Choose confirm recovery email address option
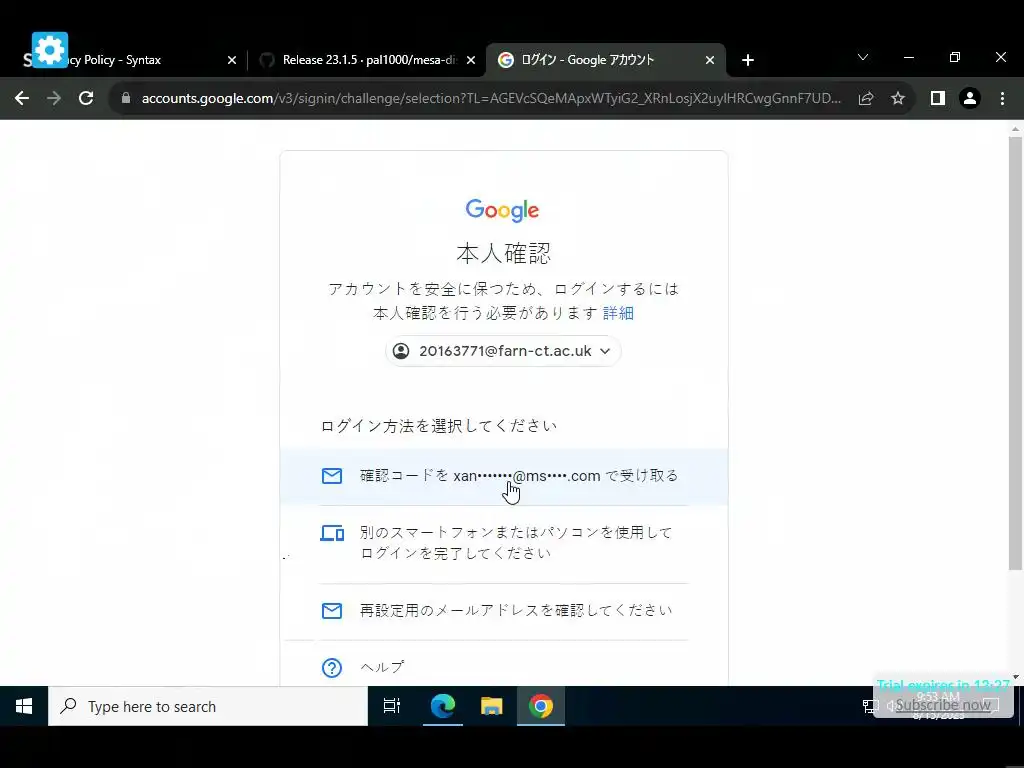 point(504,611)
